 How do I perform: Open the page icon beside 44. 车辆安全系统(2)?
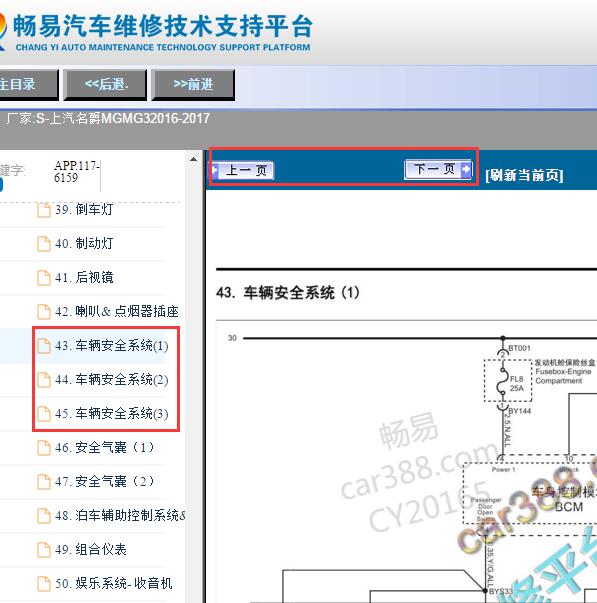click(x=44, y=380)
